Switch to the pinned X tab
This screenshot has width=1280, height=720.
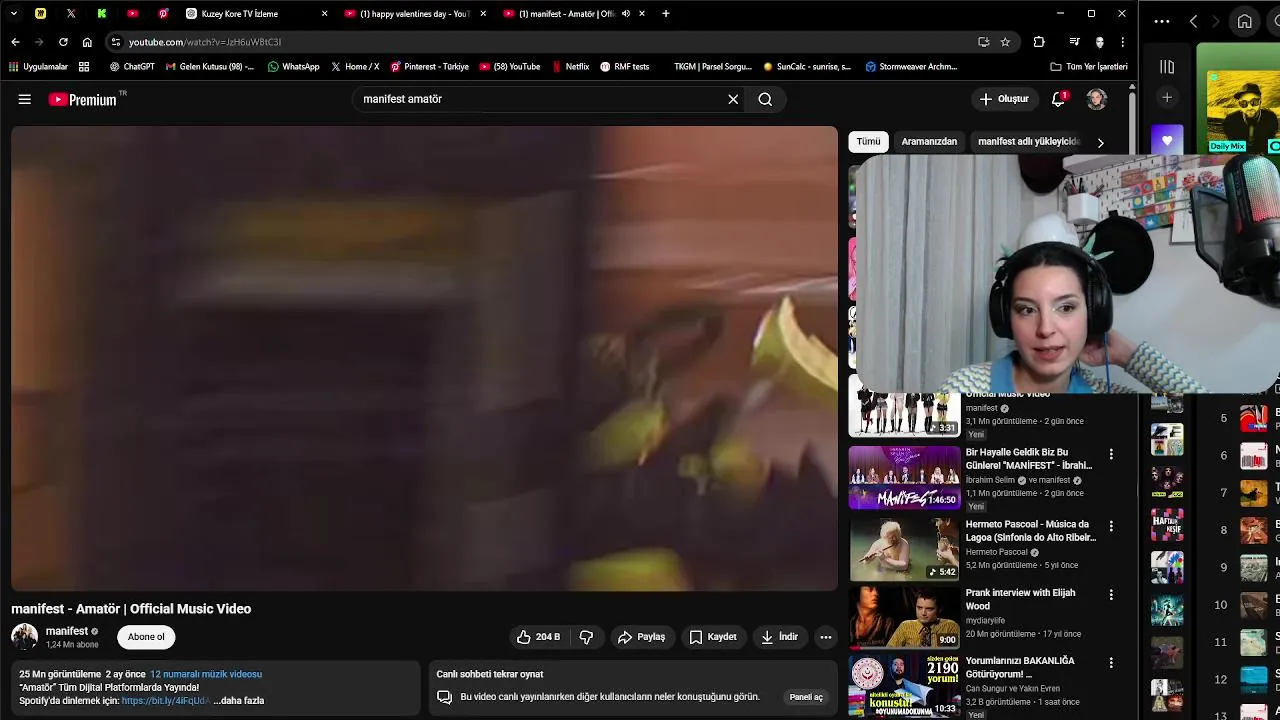[71, 14]
